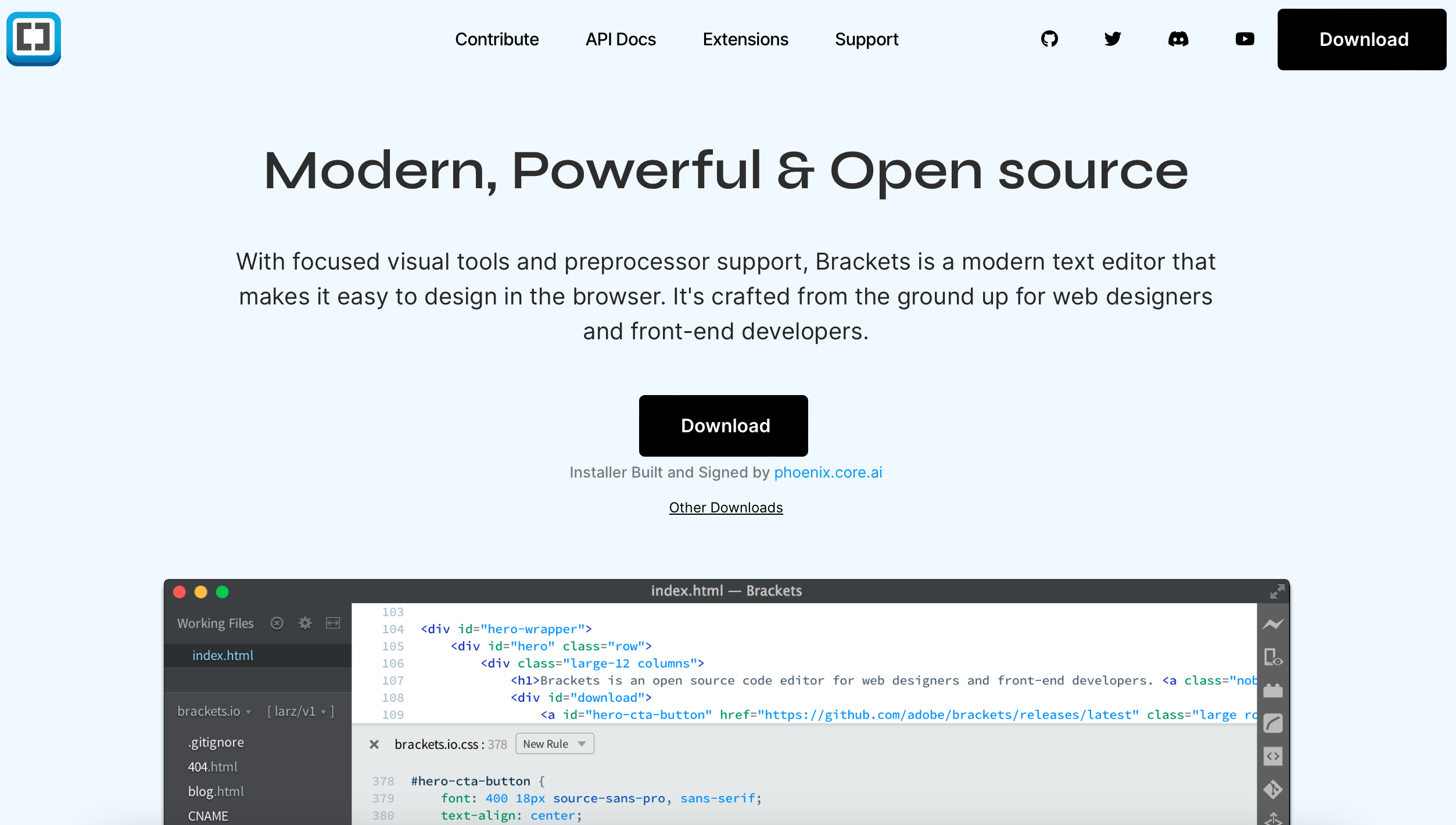Open the larz/v1 branch dropdown
This screenshot has height=825, width=1456.
point(301,711)
